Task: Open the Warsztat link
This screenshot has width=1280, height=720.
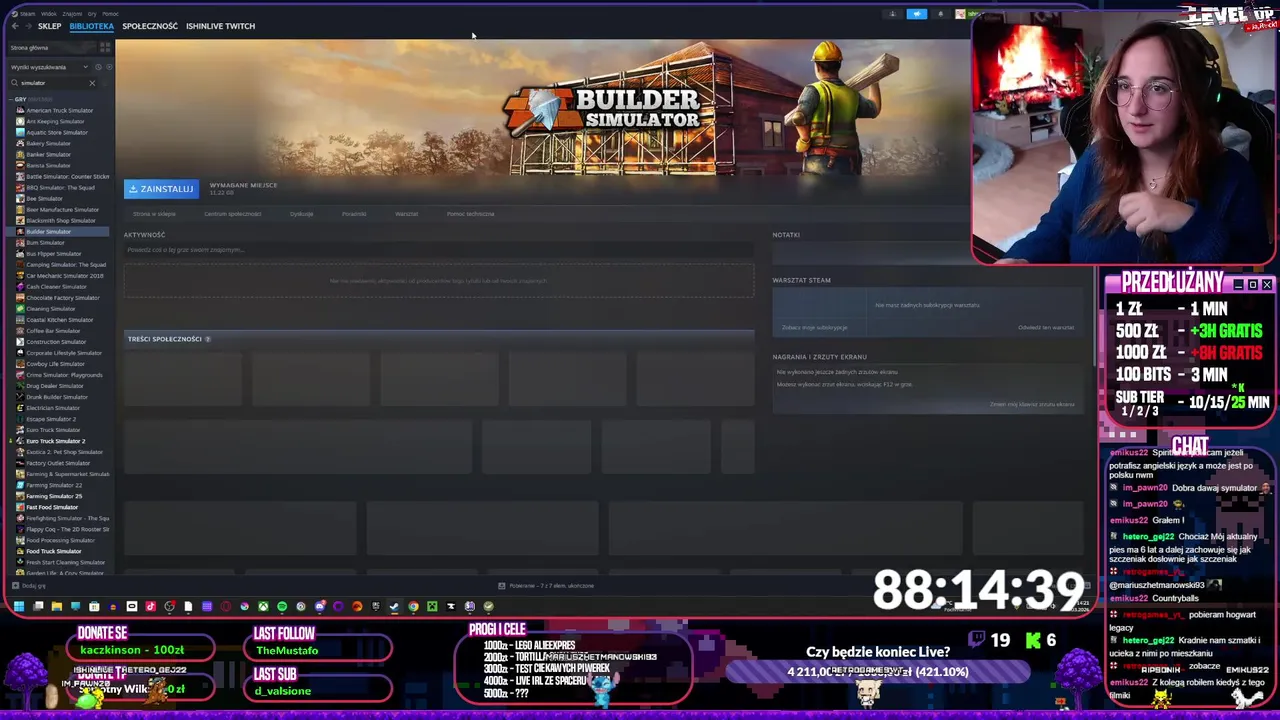Action: [x=406, y=214]
